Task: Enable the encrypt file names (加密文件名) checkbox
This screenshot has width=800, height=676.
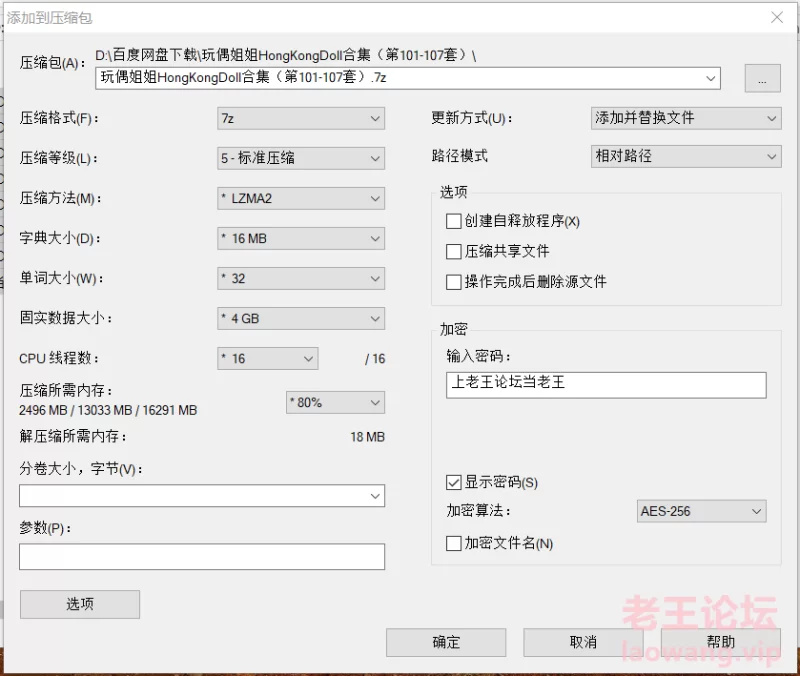Action: pyautogui.click(x=454, y=543)
